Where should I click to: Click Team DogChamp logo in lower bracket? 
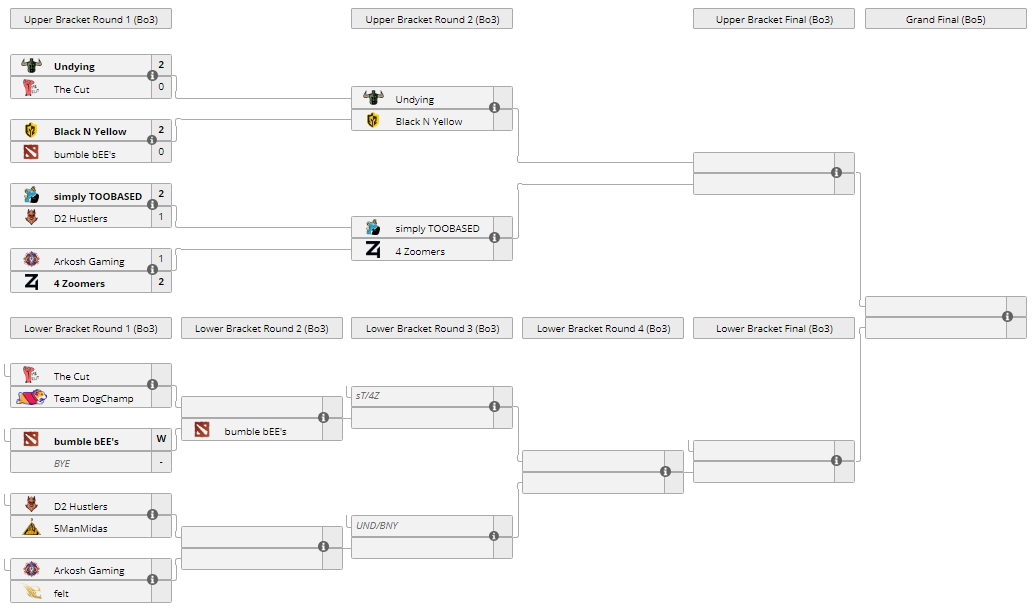[x=31, y=398]
